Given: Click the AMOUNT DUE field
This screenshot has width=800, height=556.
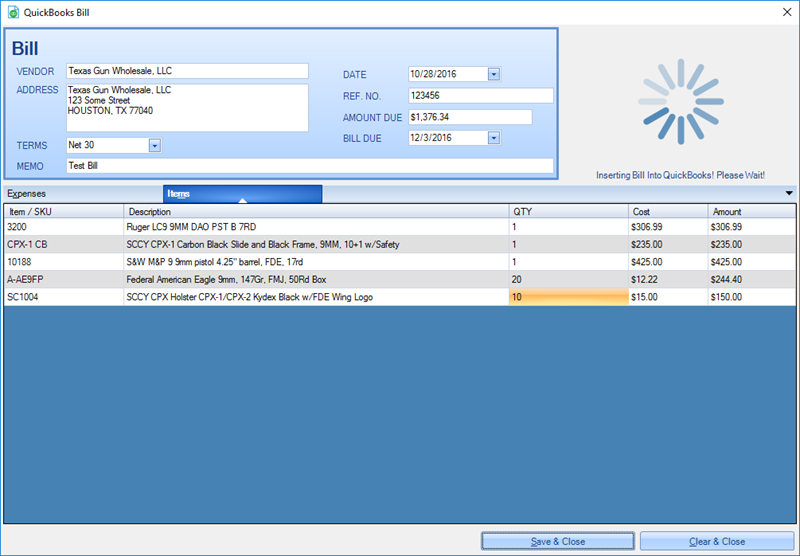Looking at the screenshot, I should [470, 117].
